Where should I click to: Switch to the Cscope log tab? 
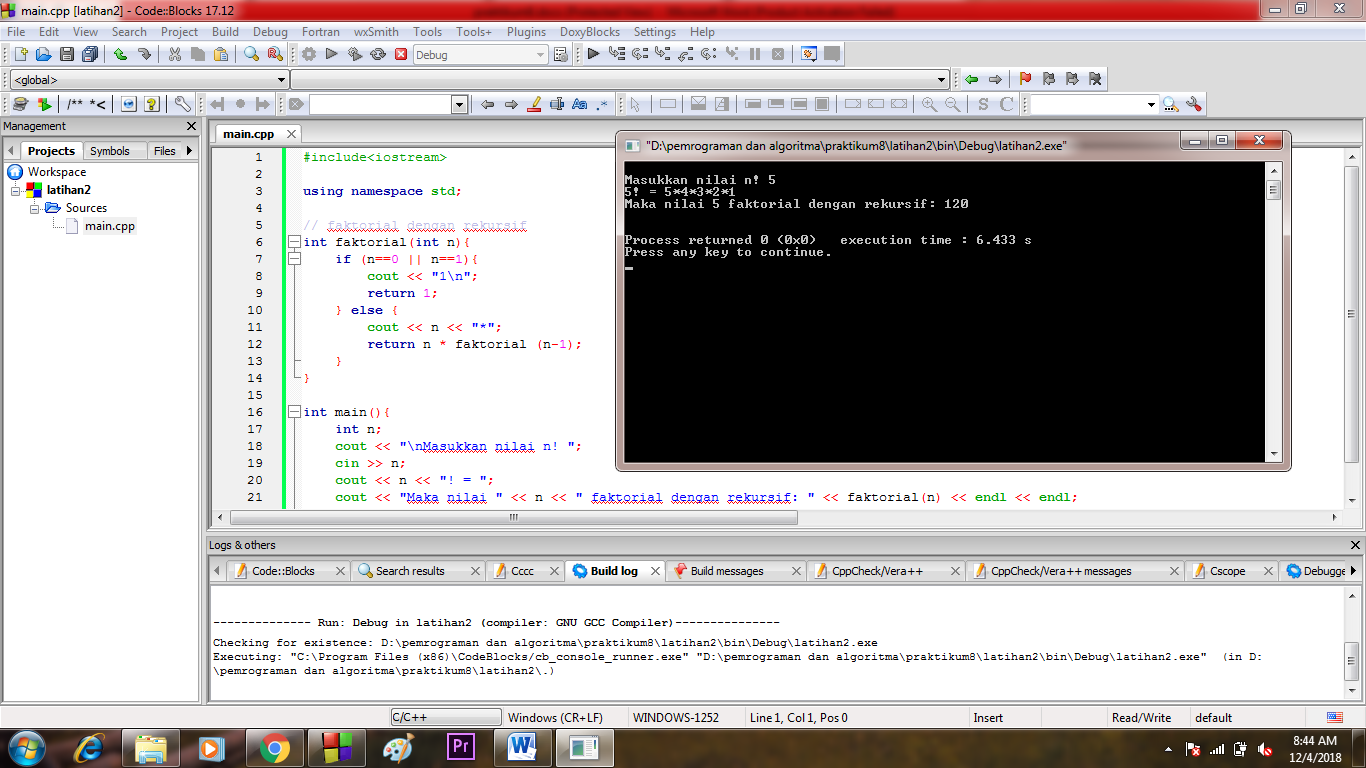pyautogui.click(x=1227, y=571)
